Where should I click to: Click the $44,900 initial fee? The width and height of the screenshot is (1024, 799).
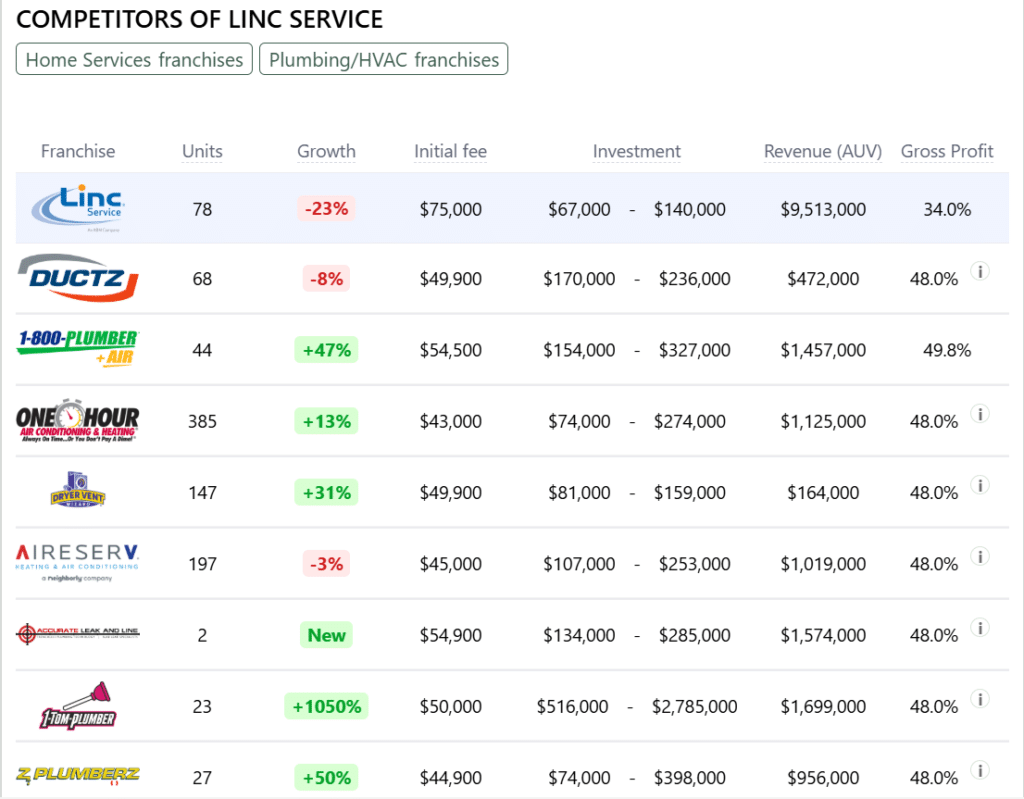[x=451, y=777]
